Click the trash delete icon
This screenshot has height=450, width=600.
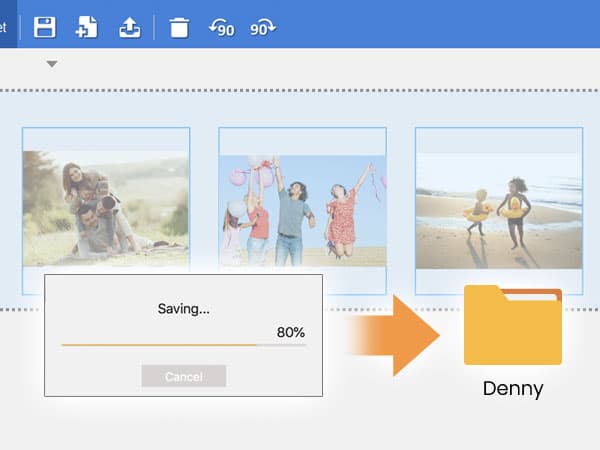(179, 27)
